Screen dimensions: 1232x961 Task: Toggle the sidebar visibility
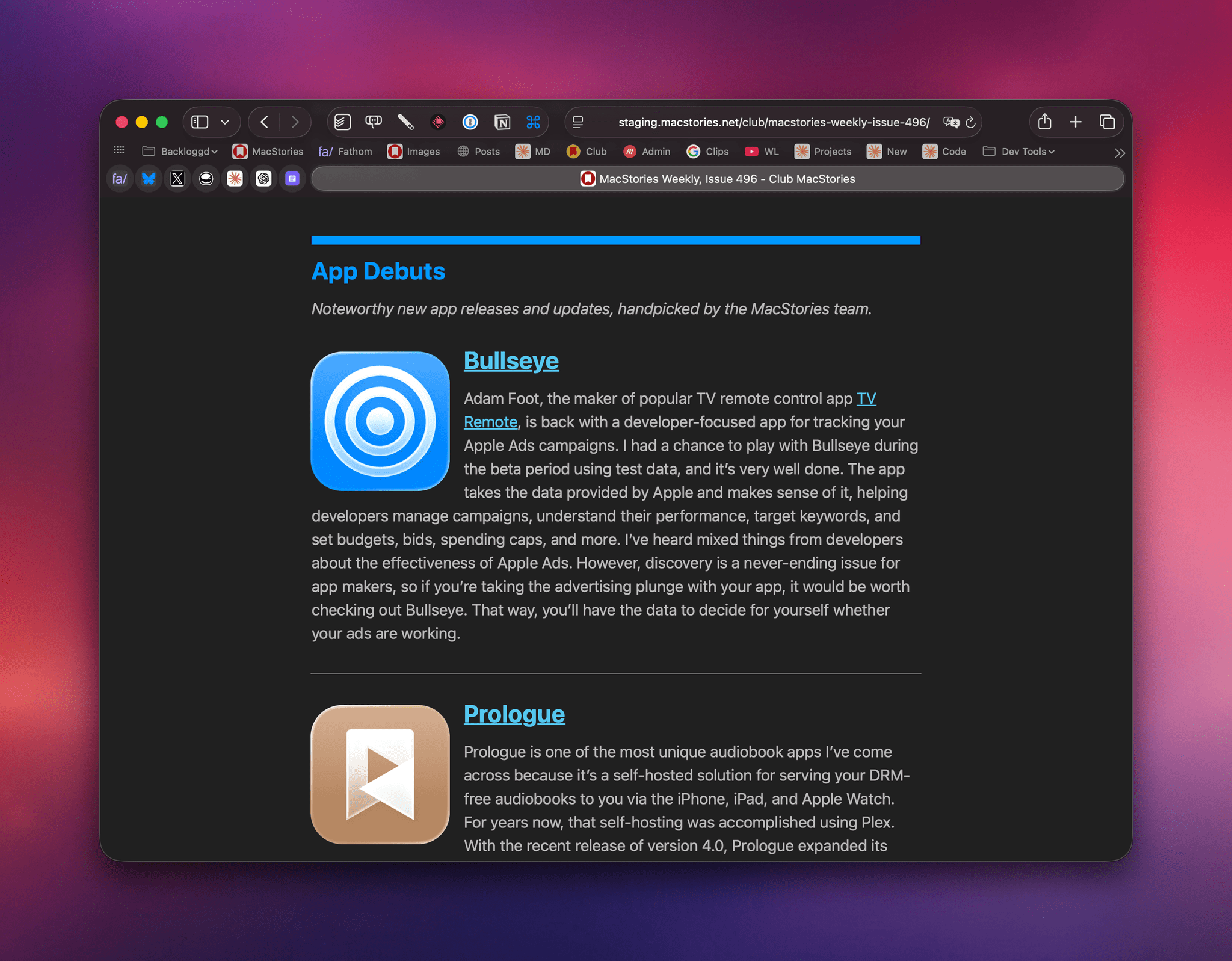200,122
